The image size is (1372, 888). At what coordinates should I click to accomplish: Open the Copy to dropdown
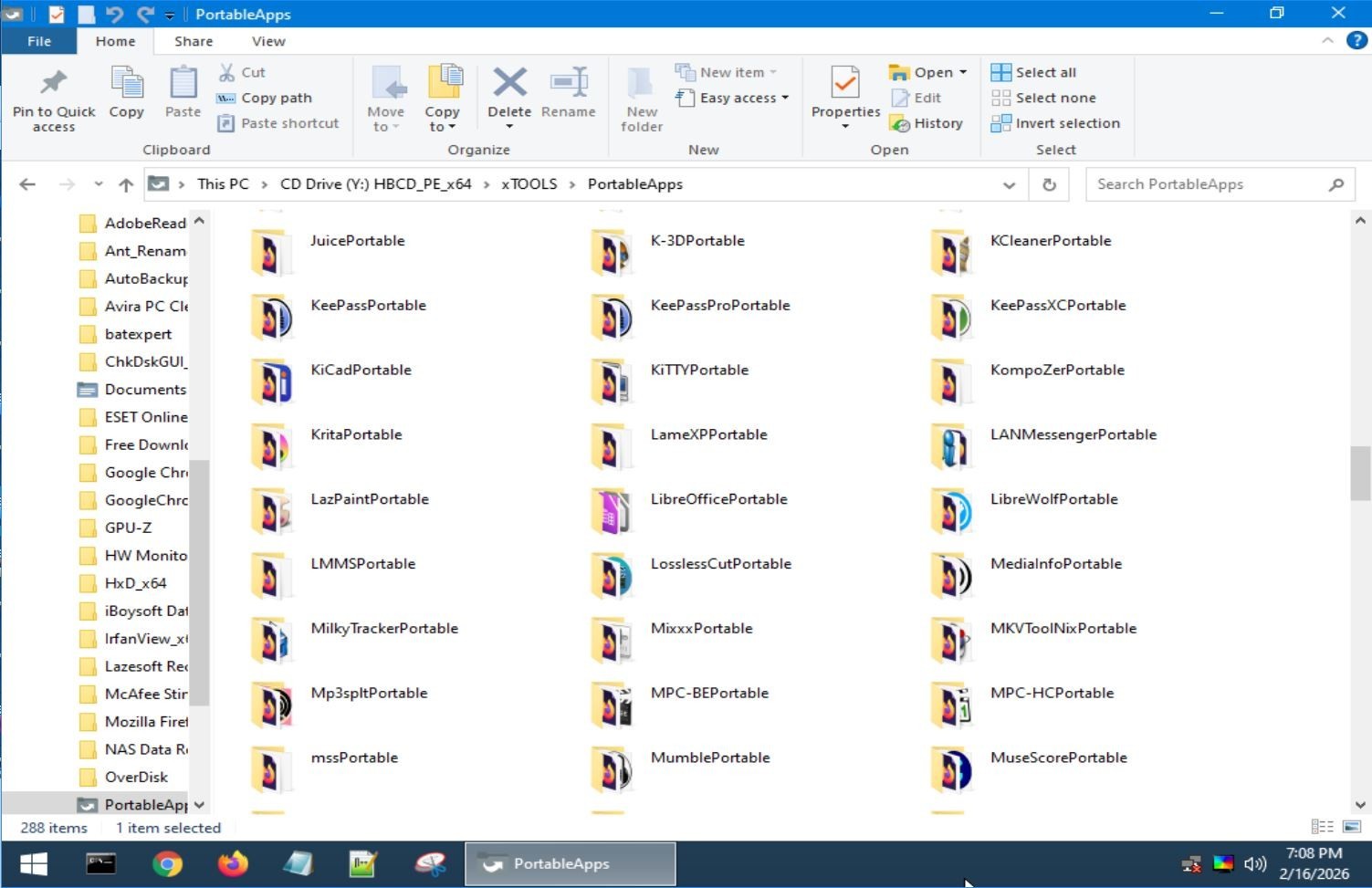442,120
